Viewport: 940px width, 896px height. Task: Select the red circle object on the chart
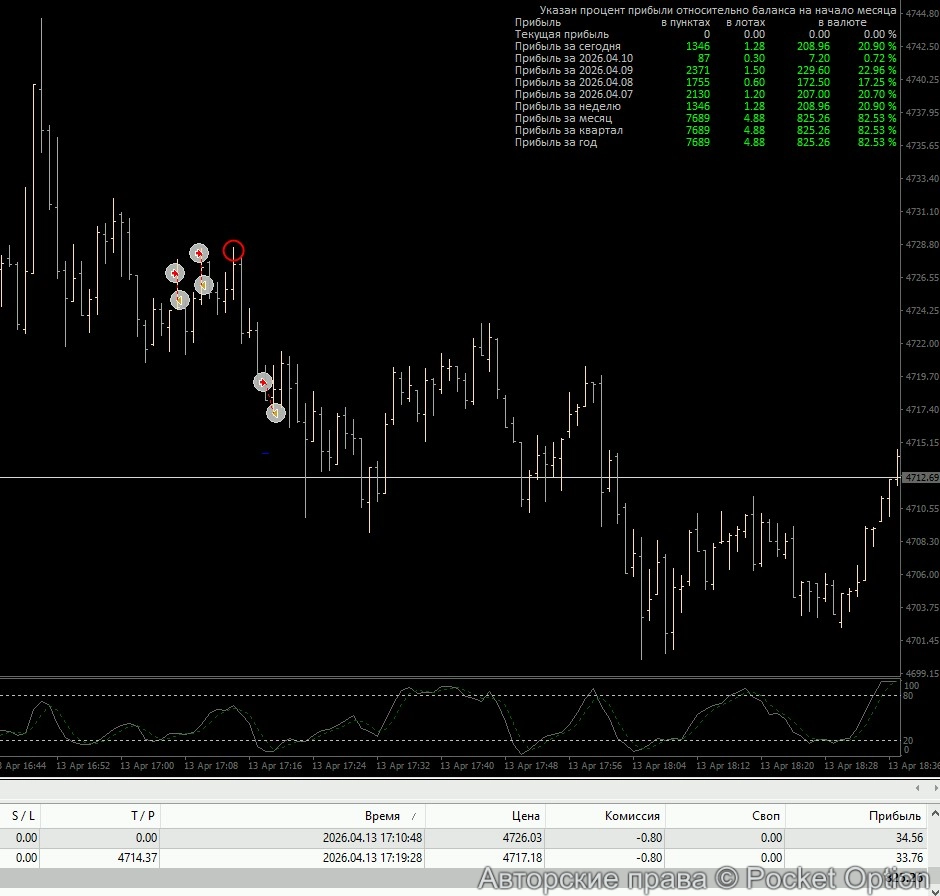point(233,251)
